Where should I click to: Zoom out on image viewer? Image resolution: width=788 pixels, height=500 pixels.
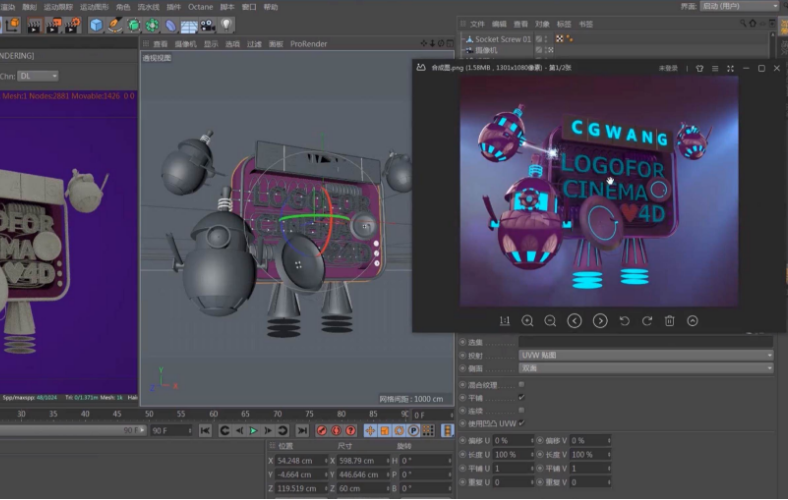tap(550, 321)
